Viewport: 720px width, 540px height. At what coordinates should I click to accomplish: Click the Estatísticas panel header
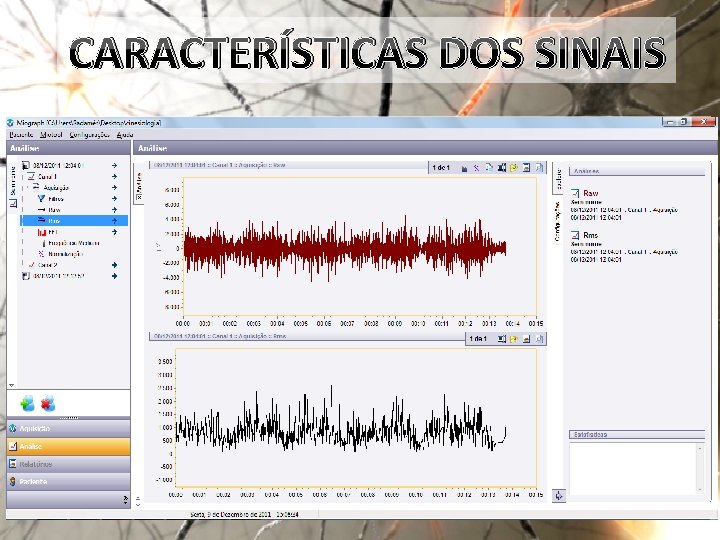[637, 434]
